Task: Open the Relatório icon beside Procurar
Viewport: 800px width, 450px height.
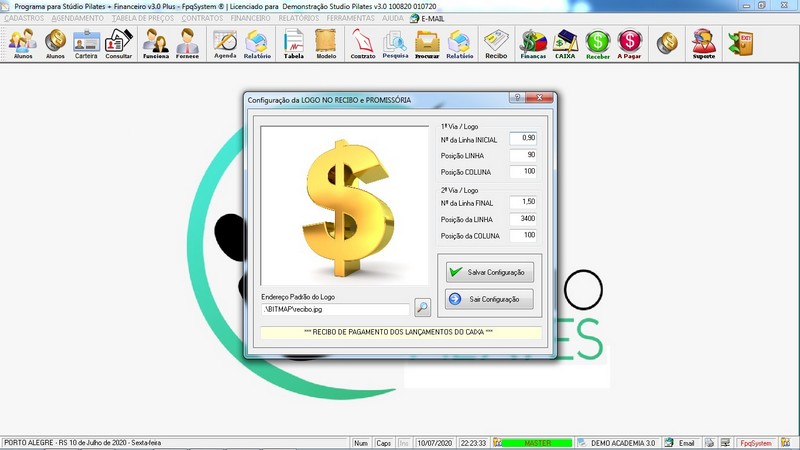Action: 460,44
